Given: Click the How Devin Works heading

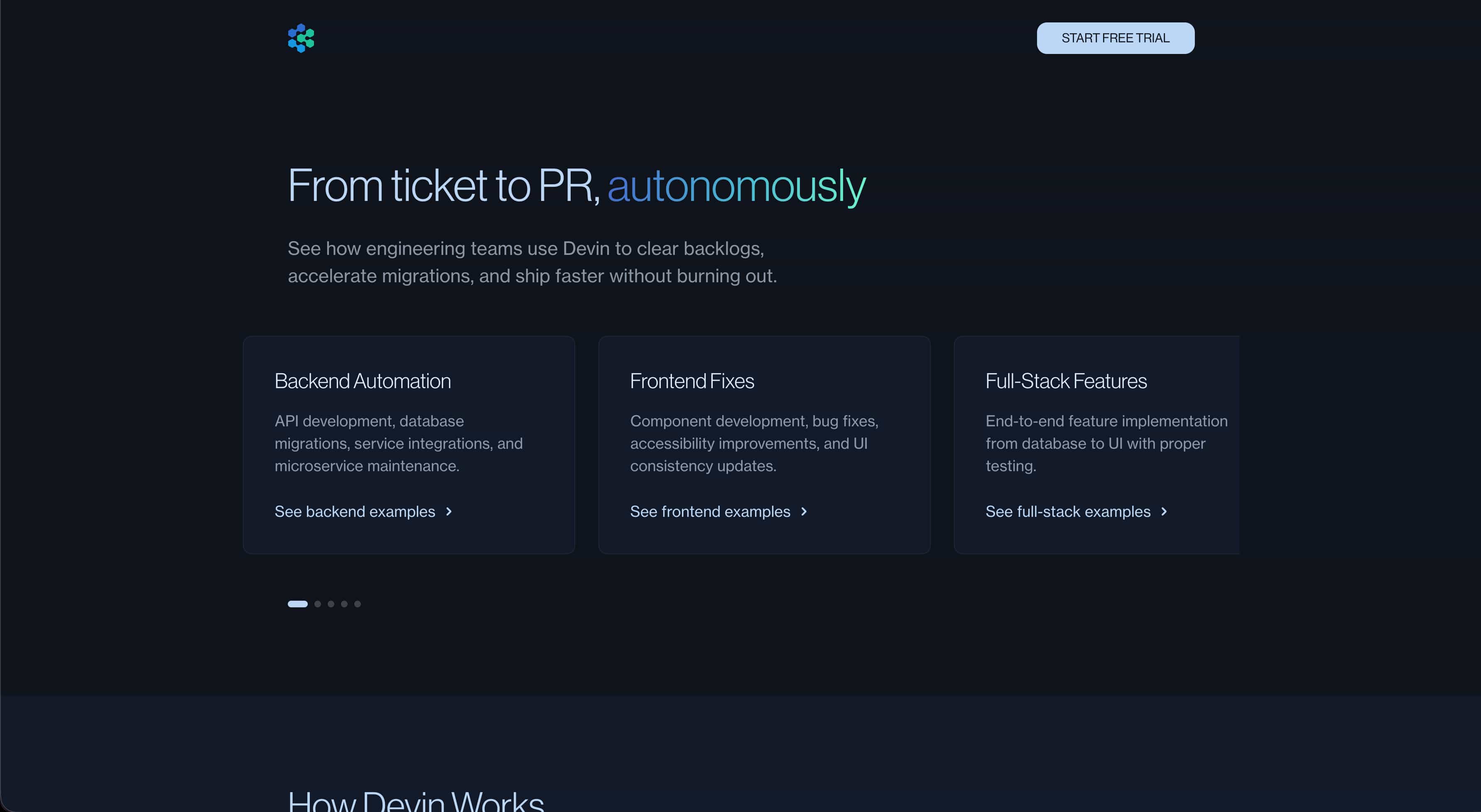Looking at the screenshot, I should [416, 800].
